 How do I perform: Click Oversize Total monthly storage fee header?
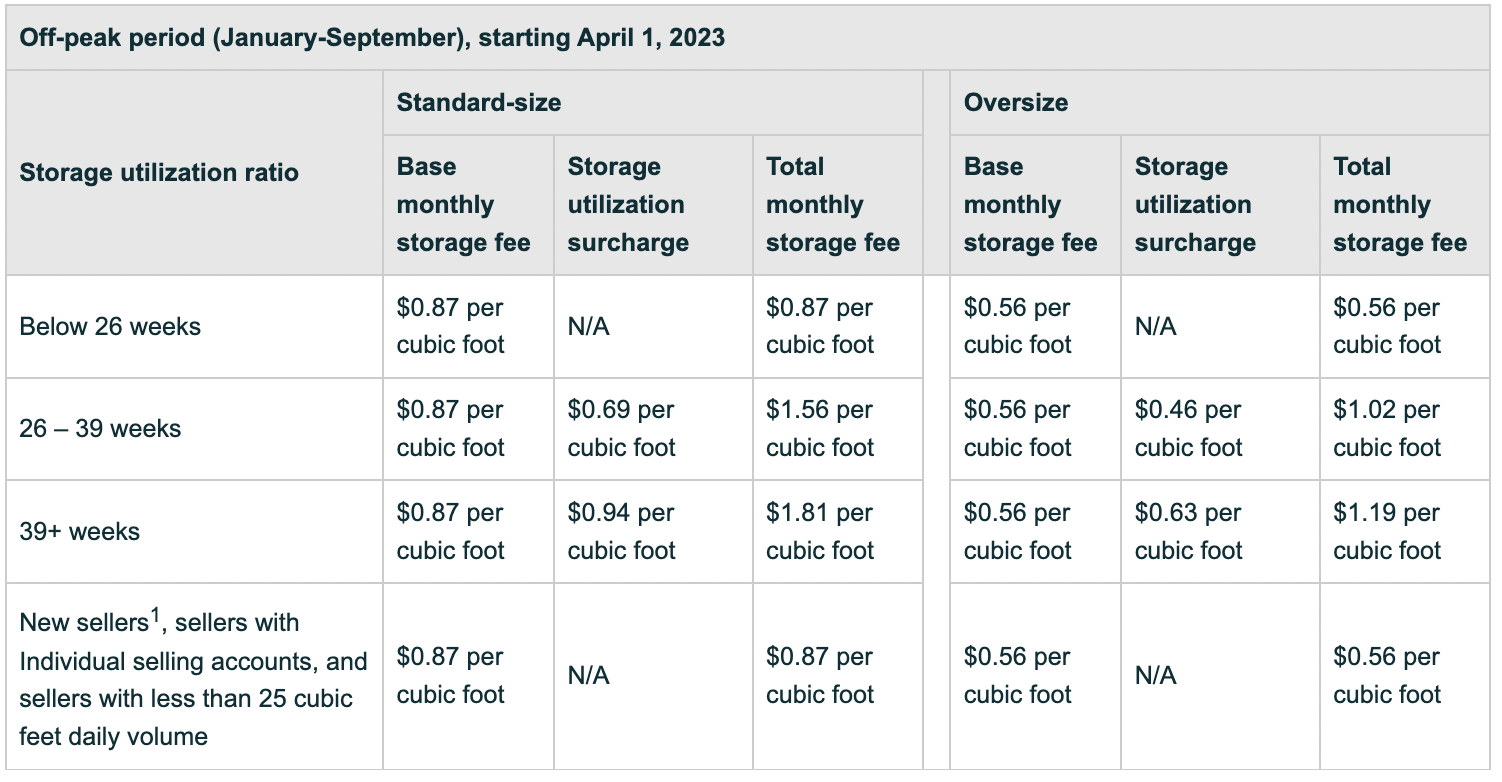[1401, 205]
